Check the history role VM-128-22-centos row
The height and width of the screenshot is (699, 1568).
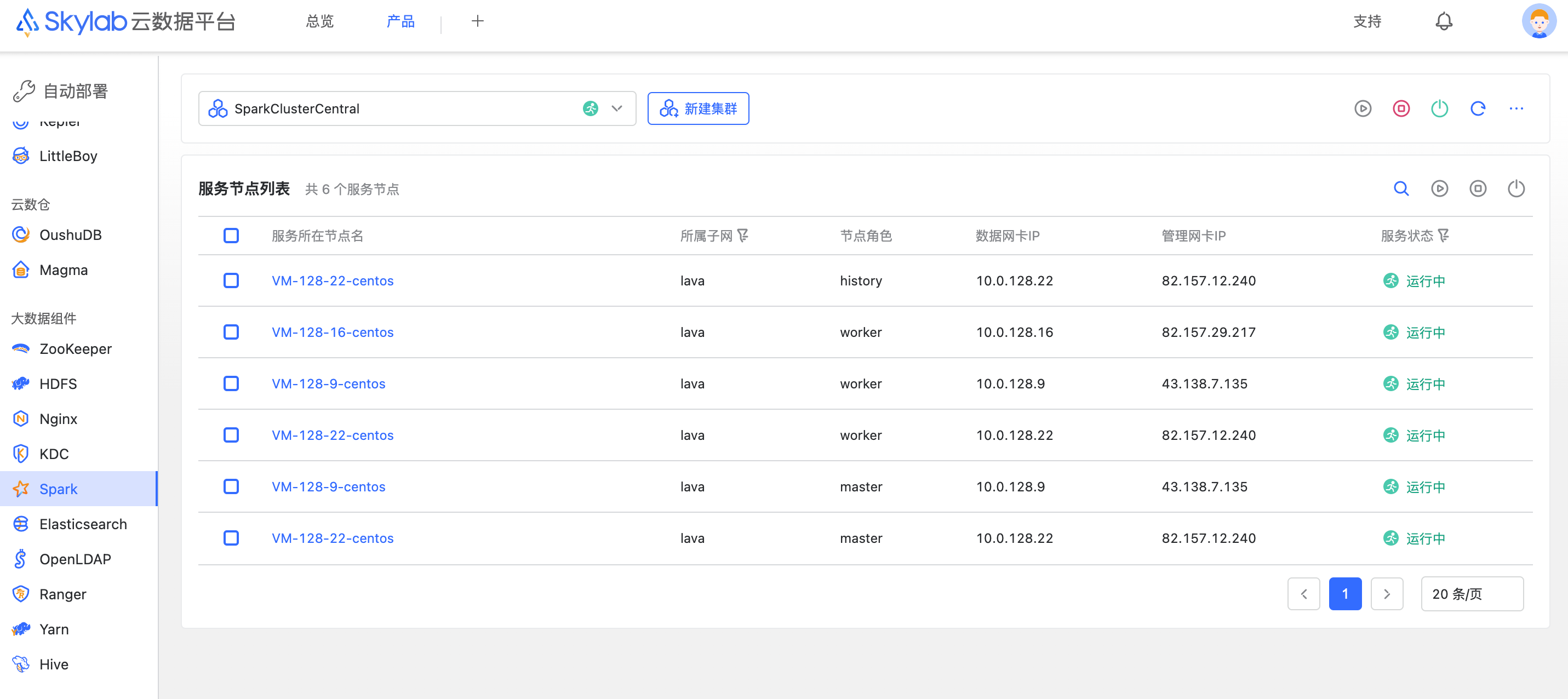click(231, 280)
